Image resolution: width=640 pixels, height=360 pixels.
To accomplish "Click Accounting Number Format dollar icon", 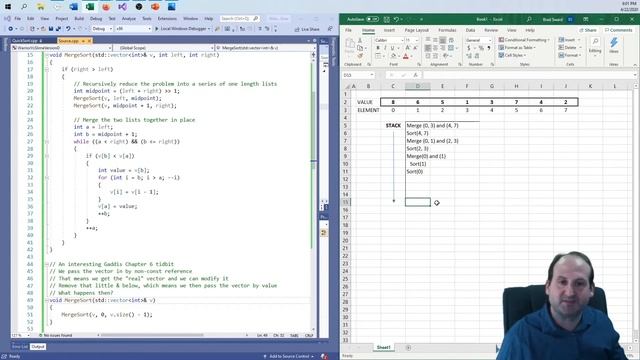I will coord(469,48).
